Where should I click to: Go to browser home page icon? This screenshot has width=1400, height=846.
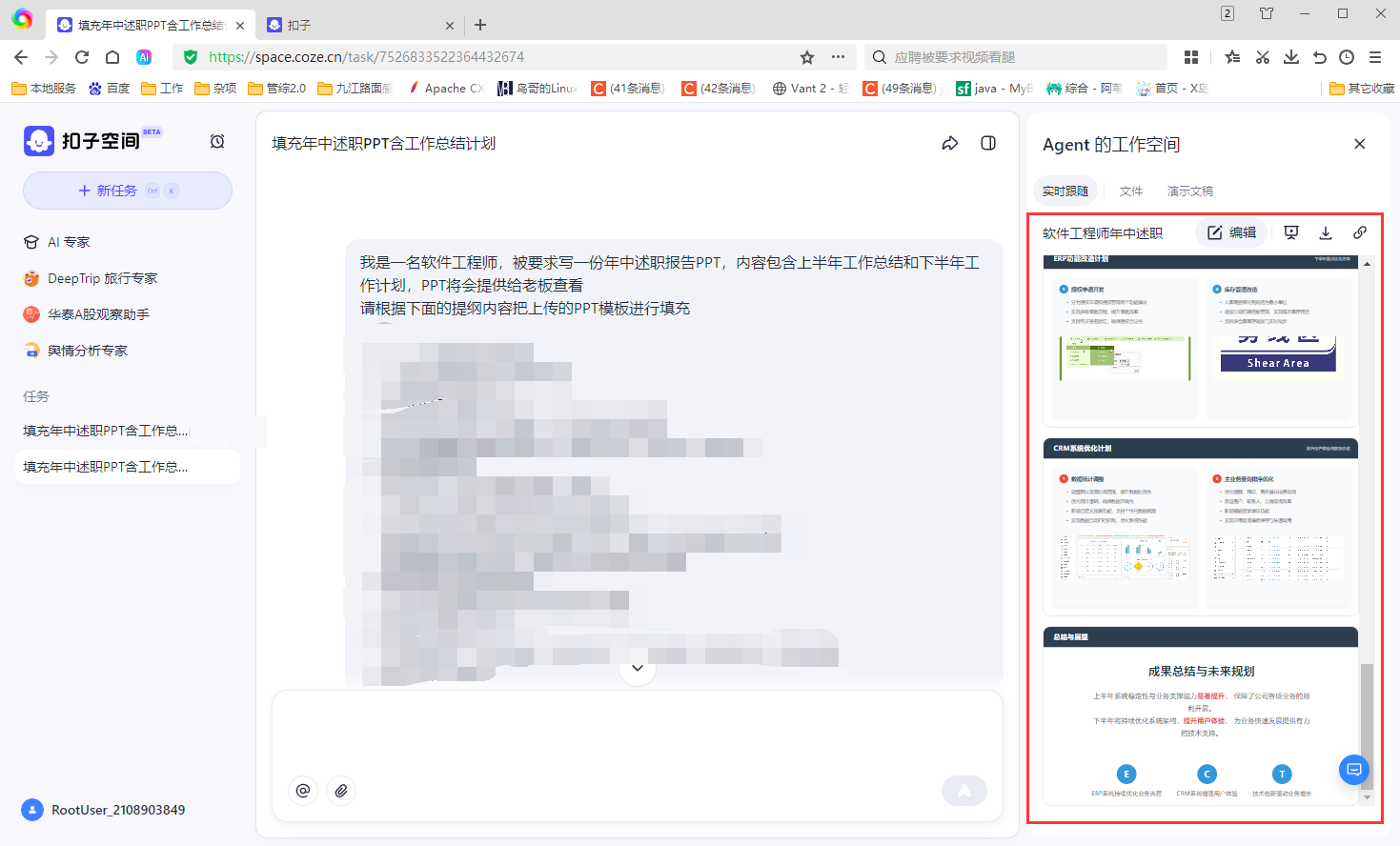click(x=112, y=57)
